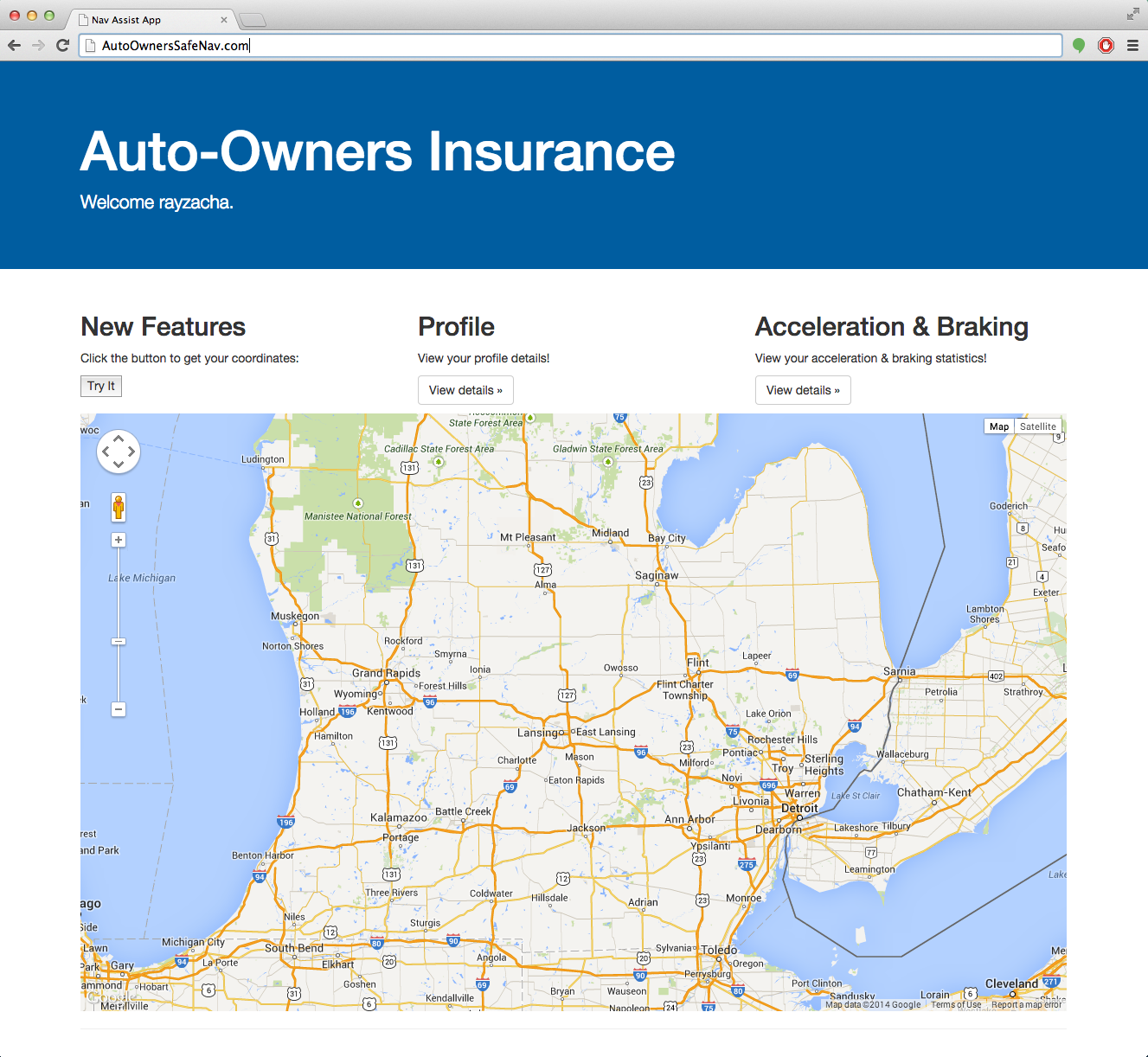
Task: Select the Nav Assist App tab
Action: pos(151,20)
